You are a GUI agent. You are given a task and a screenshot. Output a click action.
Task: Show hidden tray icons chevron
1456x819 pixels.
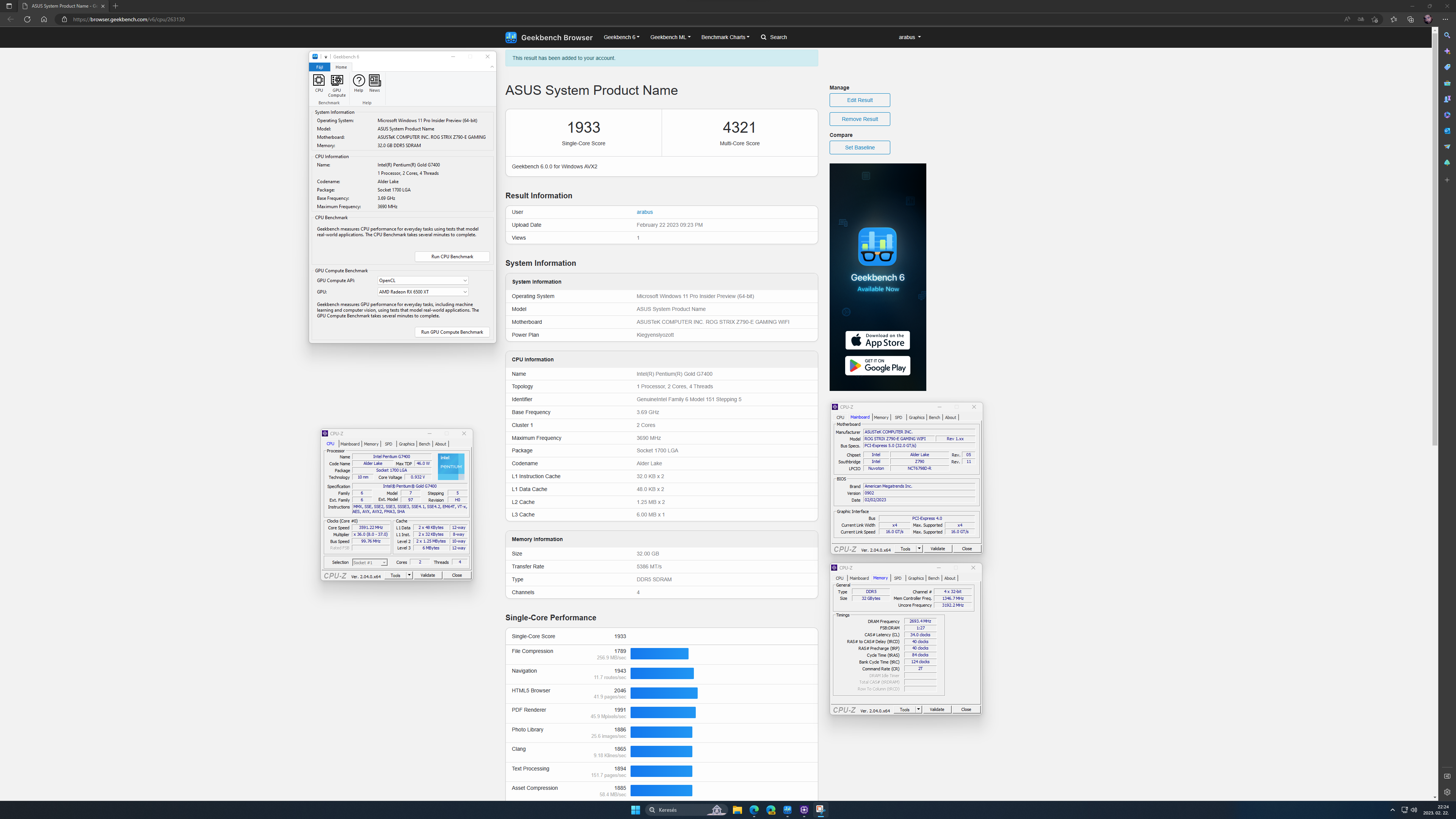coord(1392,810)
